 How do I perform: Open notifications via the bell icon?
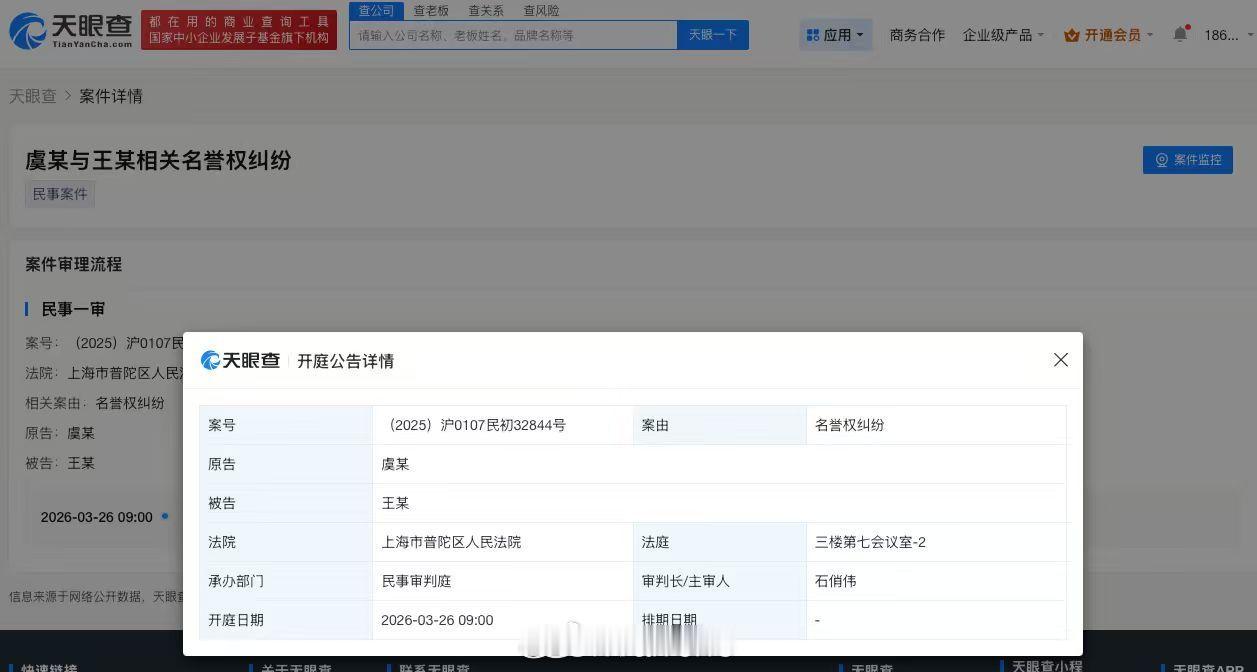pos(1180,32)
